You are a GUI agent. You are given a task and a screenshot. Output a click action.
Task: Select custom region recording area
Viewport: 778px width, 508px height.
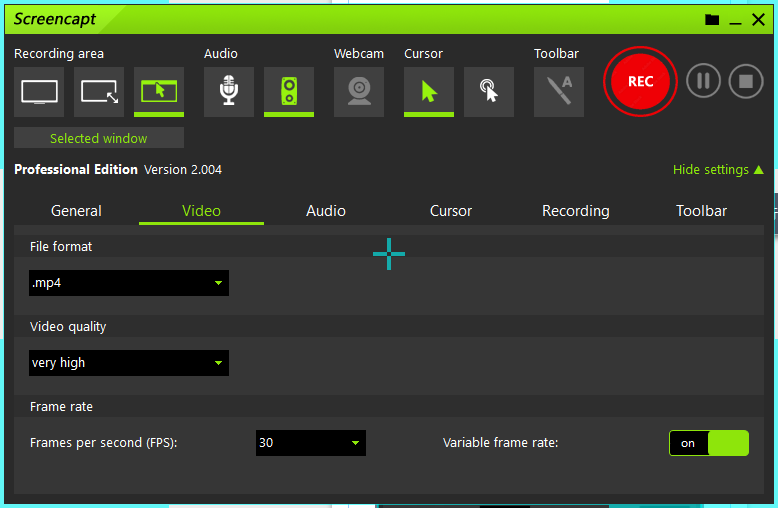tap(99, 92)
